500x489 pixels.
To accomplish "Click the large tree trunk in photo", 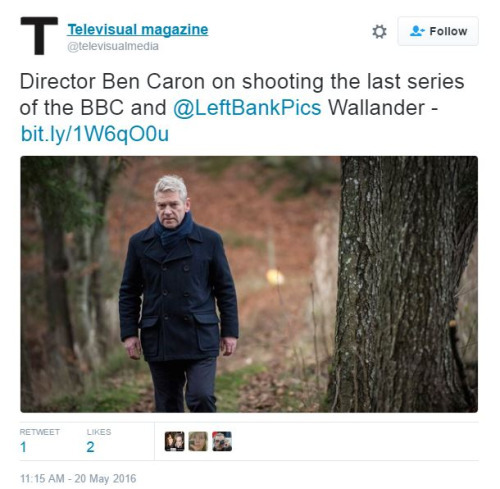I will coord(403,284).
